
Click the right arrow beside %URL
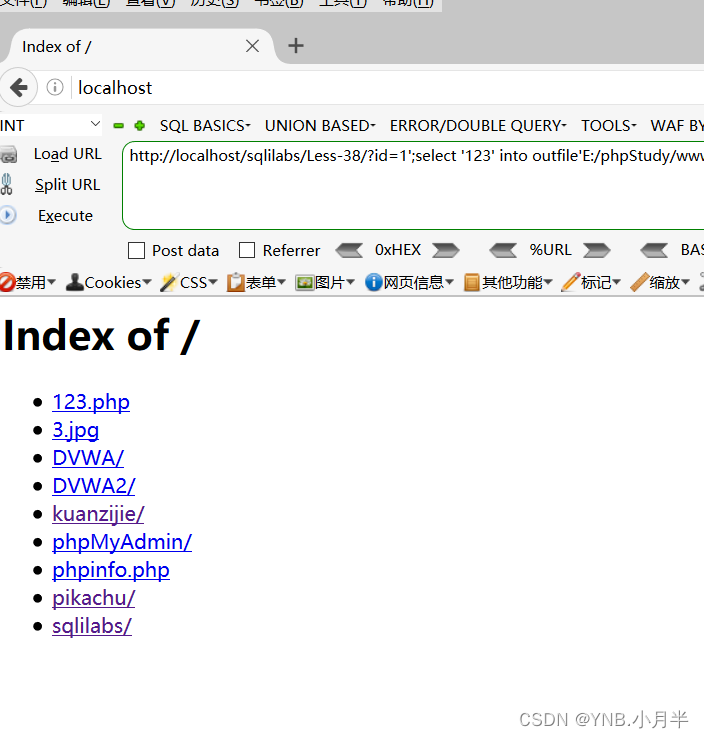pyautogui.click(x=597, y=250)
